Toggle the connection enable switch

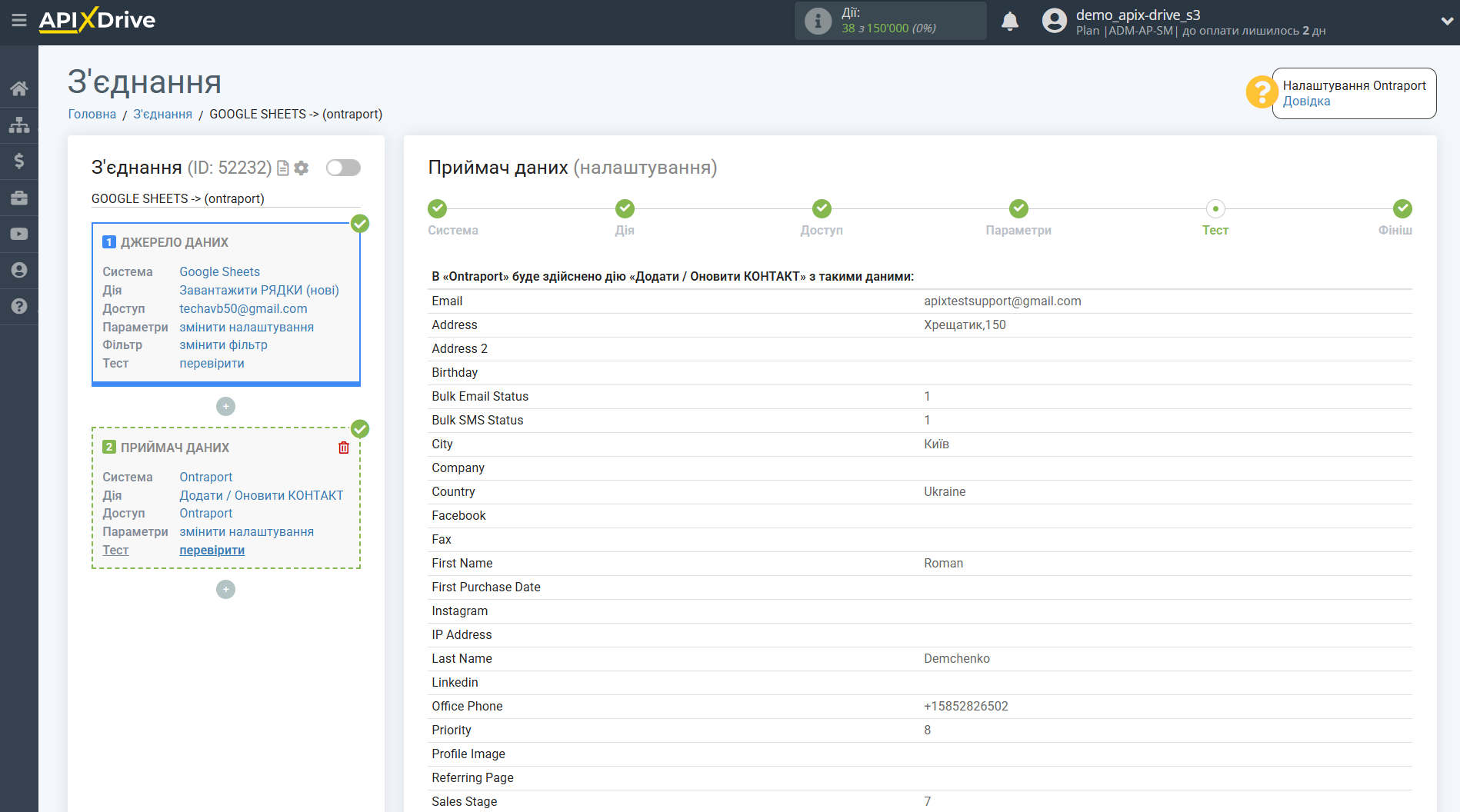pyautogui.click(x=343, y=168)
